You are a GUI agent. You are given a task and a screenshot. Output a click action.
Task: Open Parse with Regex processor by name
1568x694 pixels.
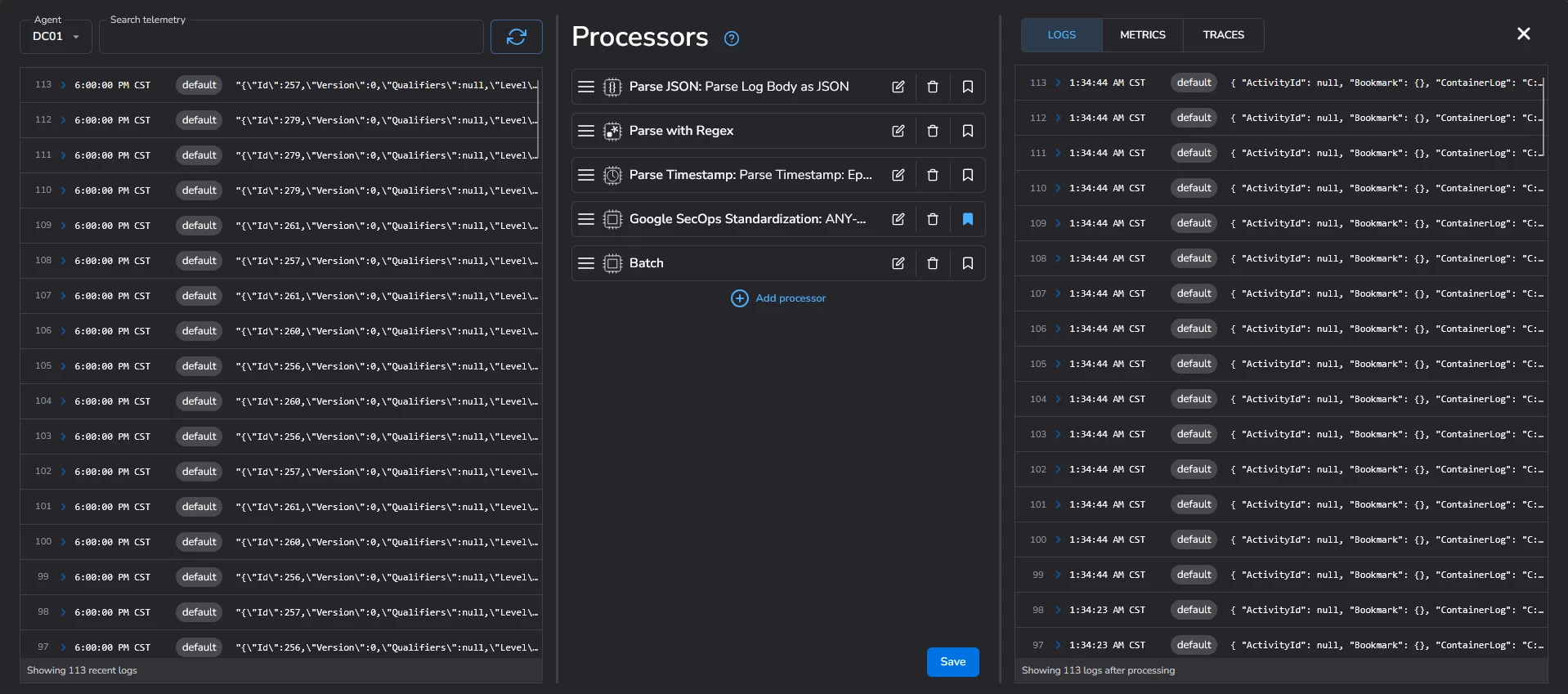(x=681, y=131)
